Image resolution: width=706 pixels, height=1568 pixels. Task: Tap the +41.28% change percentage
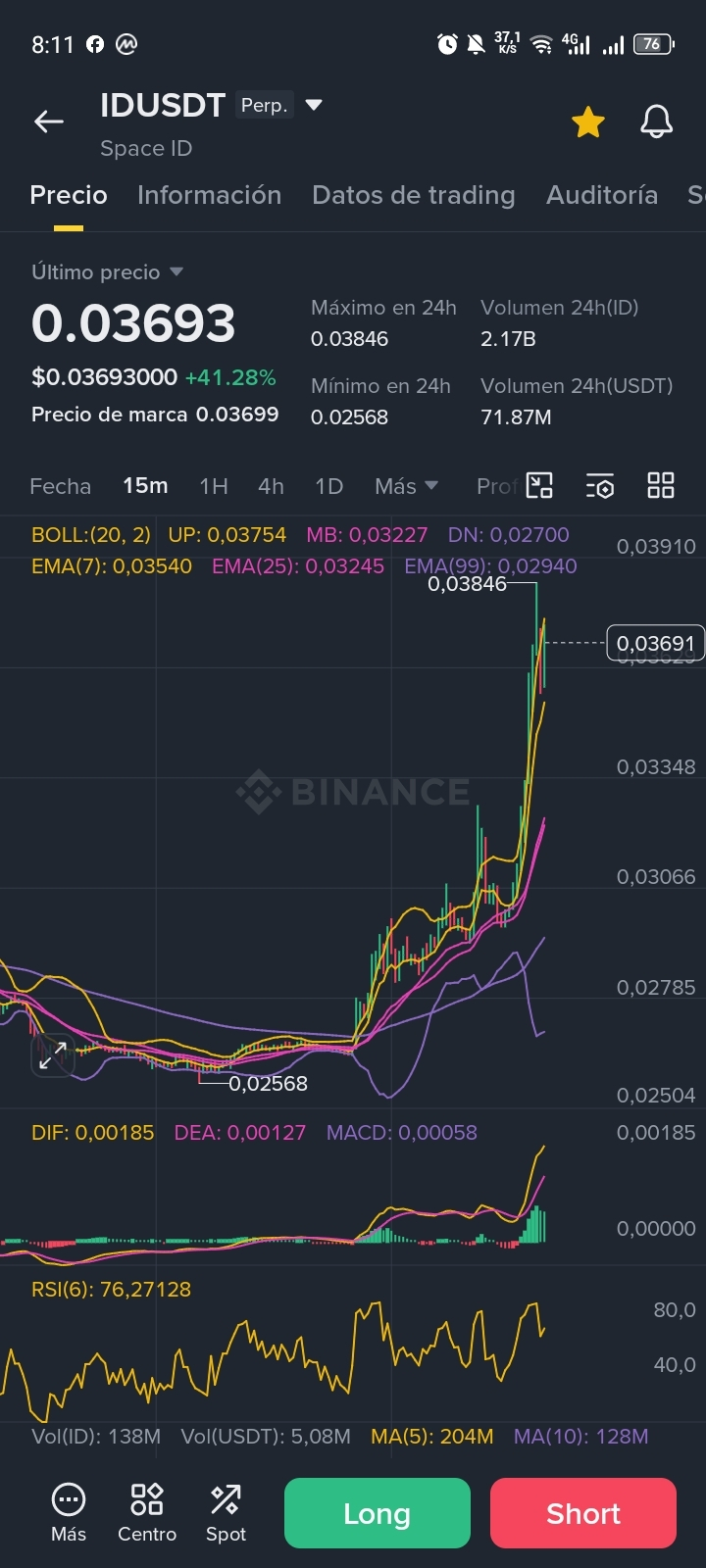click(230, 377)
